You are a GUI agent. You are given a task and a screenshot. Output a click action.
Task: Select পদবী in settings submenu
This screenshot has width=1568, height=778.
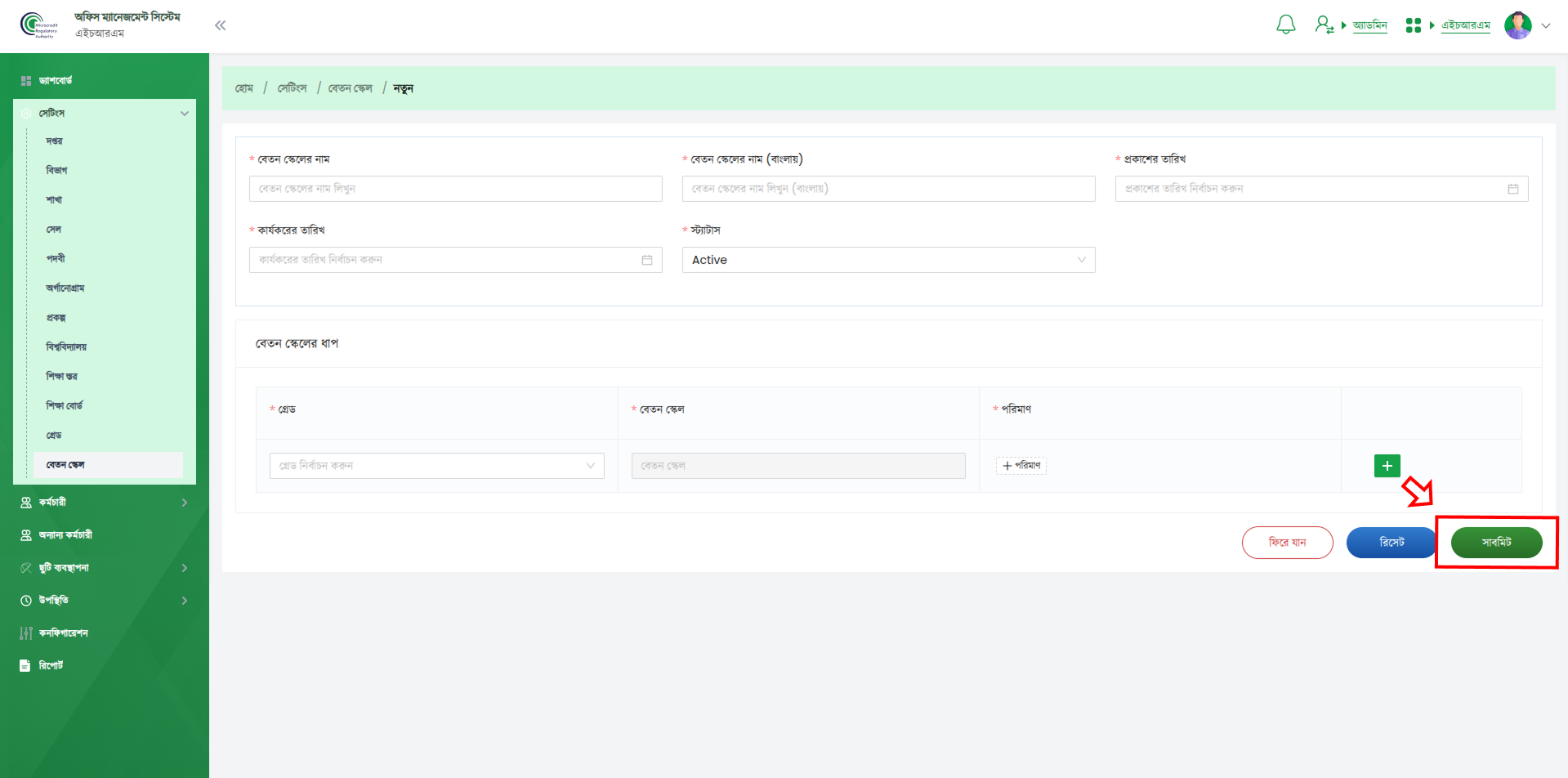click(56, 258)
